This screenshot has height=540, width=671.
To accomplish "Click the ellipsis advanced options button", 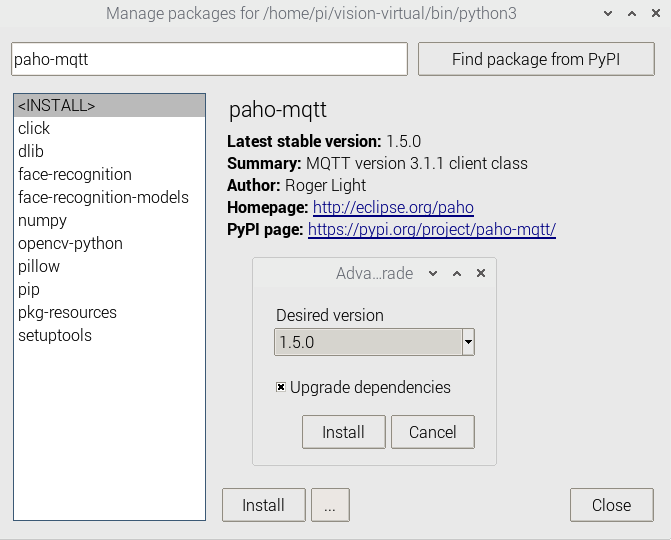I will click(329, 505).
